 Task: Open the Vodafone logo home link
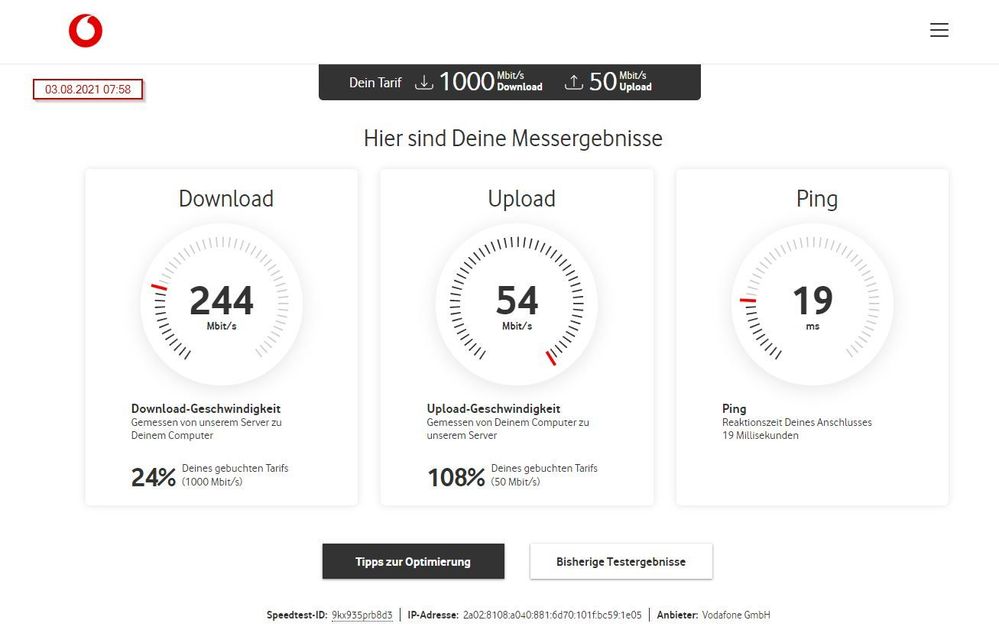click(85, 31)
